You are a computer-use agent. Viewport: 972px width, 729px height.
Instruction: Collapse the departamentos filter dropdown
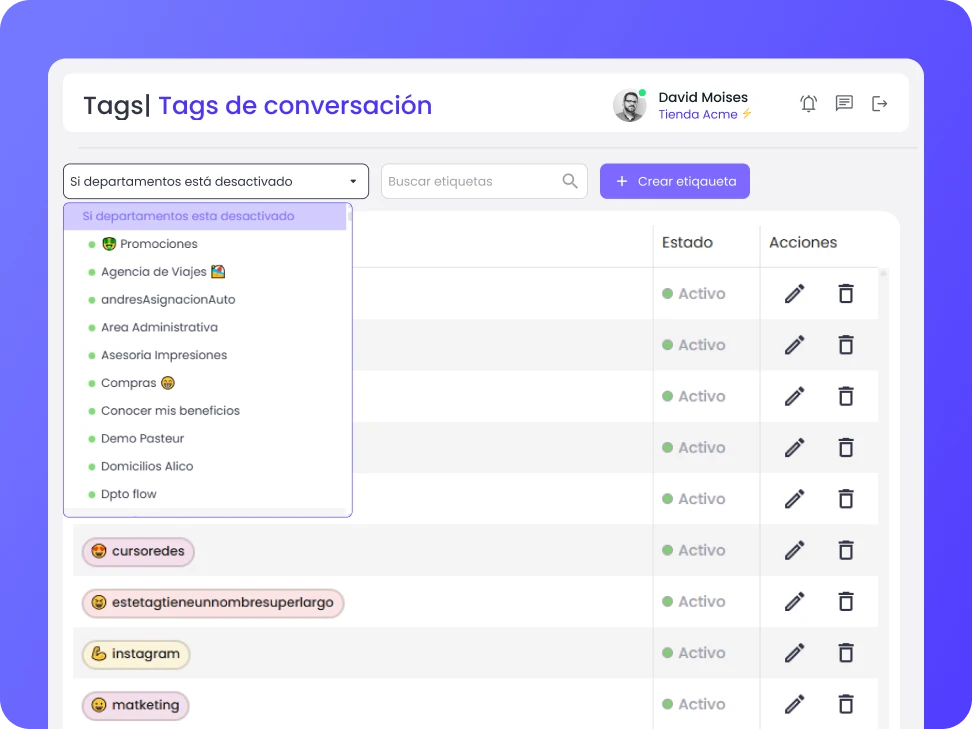[353, 181]
